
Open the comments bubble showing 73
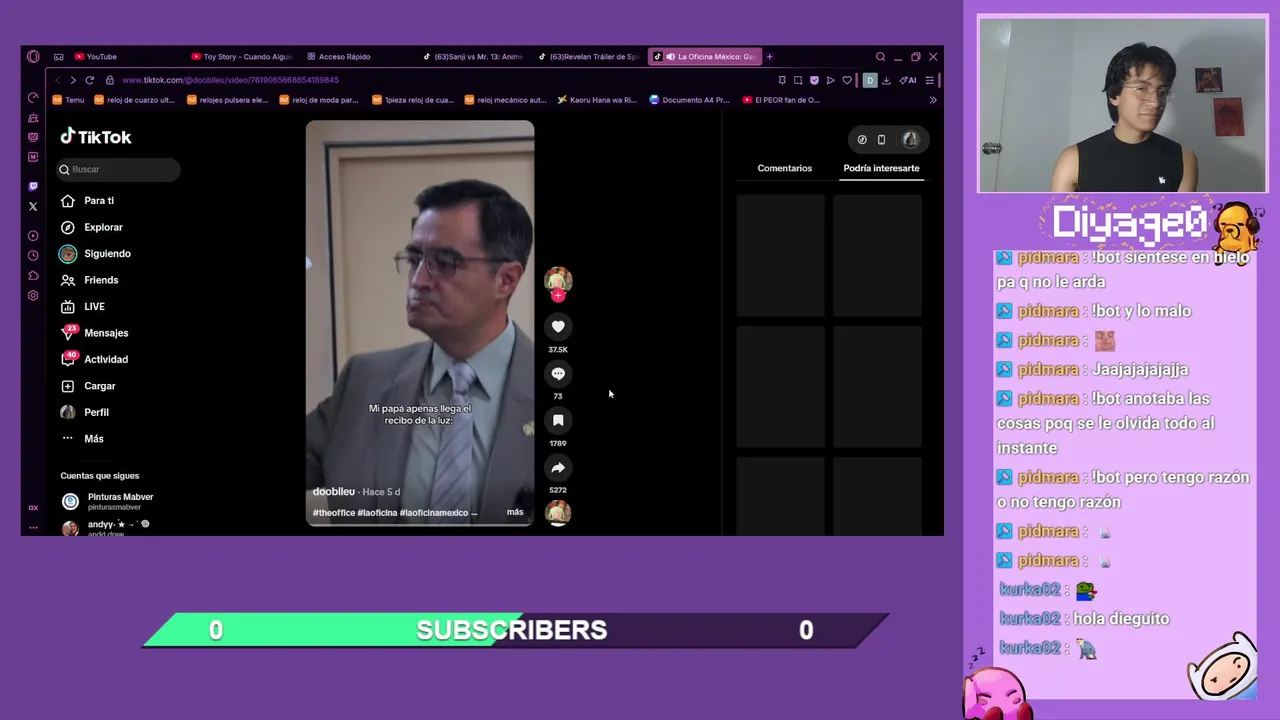point(558,373)
